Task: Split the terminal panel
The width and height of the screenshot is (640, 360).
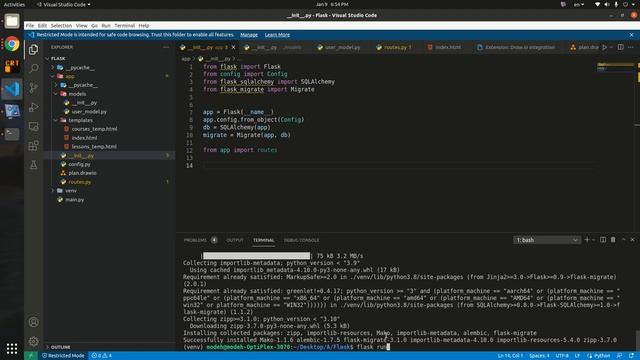Action: (603, 240)
